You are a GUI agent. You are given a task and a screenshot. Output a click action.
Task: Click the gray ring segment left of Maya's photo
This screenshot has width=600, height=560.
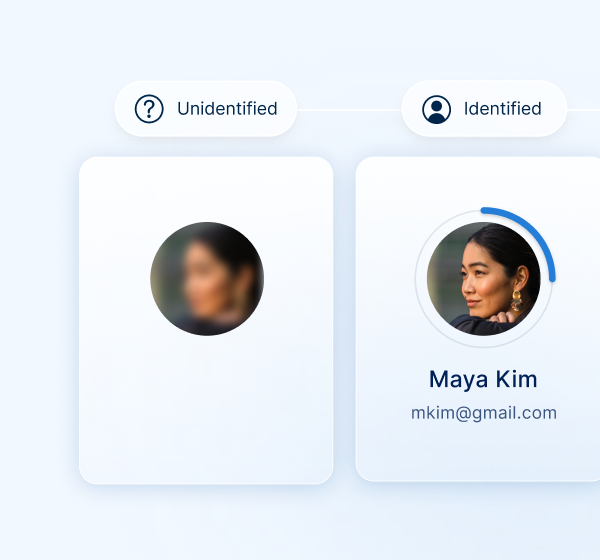[419, 279]
